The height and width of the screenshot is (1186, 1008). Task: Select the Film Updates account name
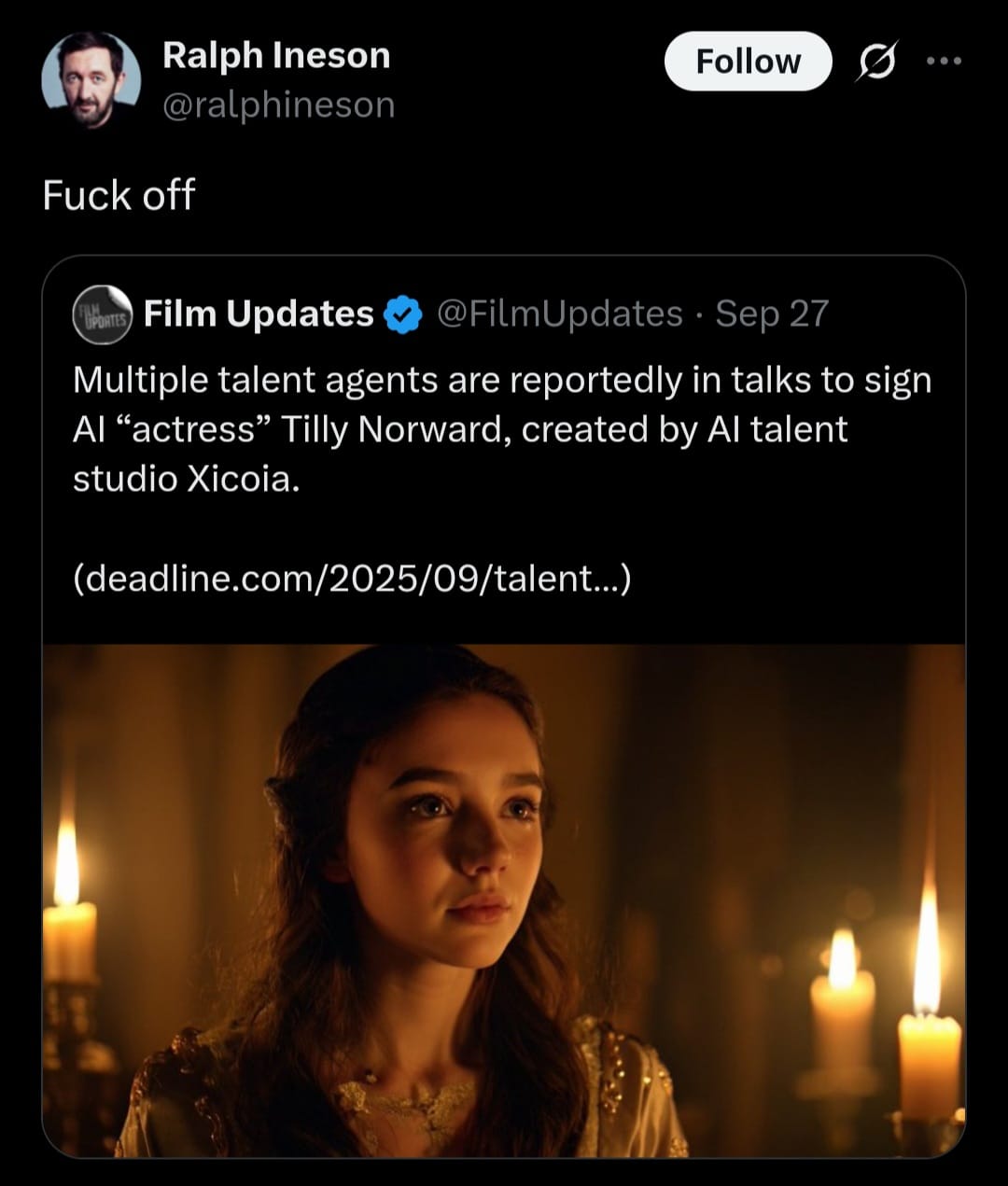259,314
